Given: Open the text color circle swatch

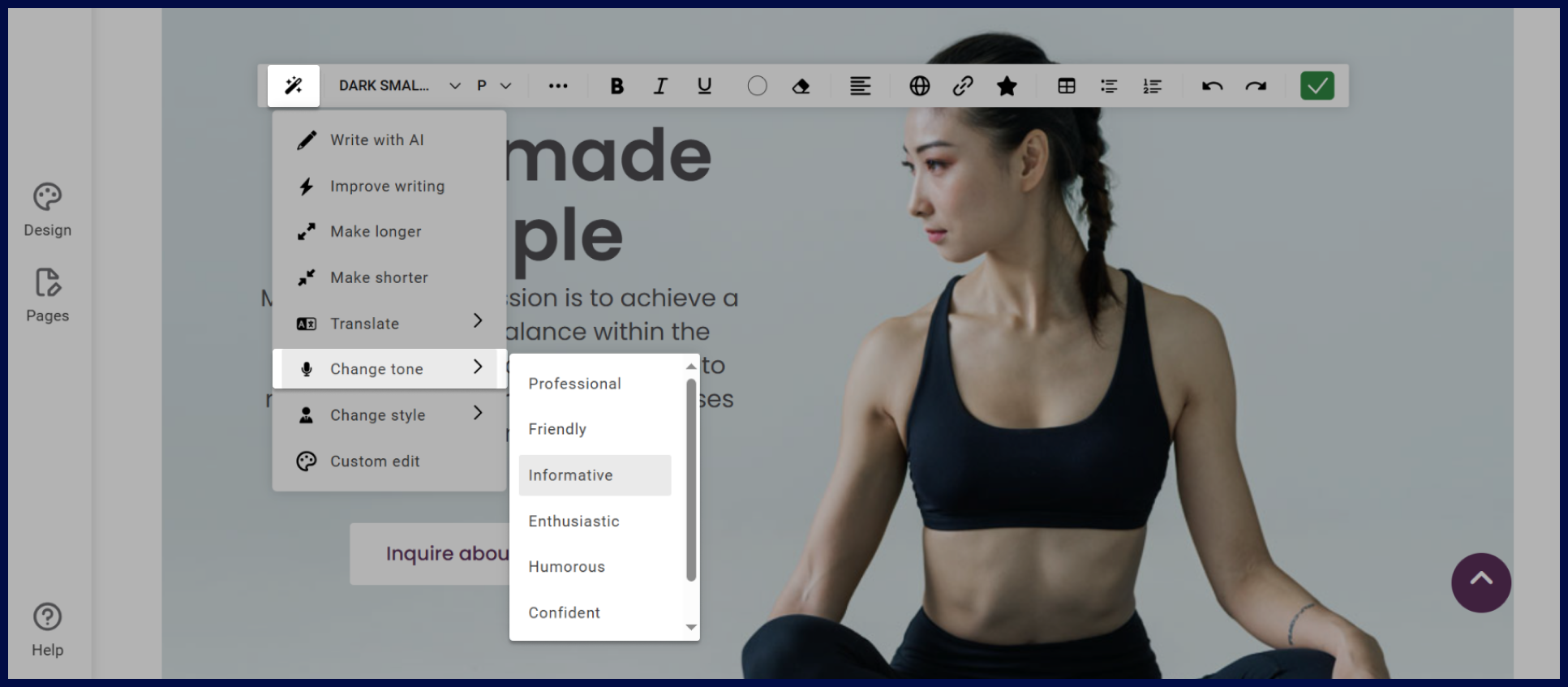Looking at the screenshot, I should pos(757,85).
